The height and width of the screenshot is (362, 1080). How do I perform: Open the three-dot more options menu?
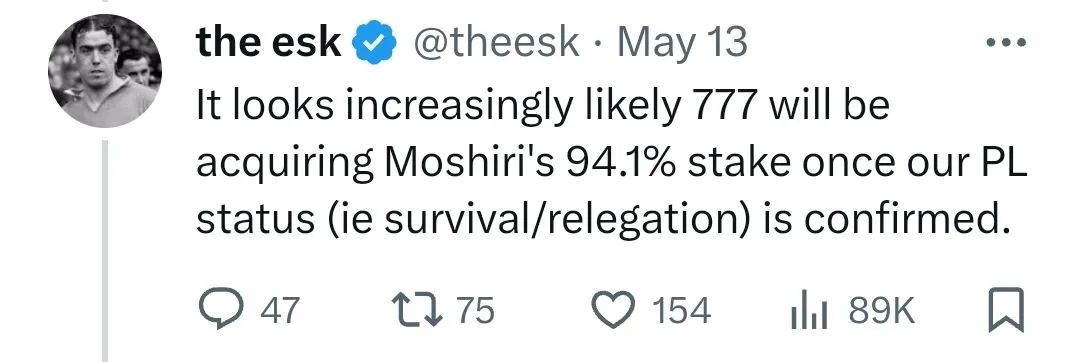click(1006, 43)
